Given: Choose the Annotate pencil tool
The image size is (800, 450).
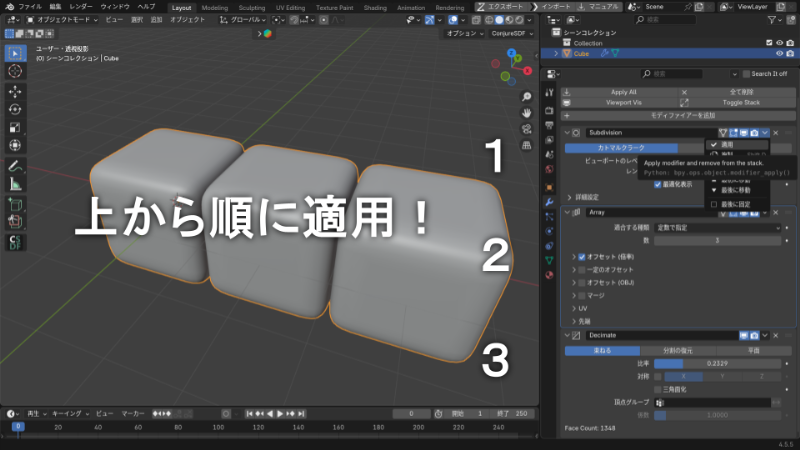Looking at the screenshot, I should (x=15, y=166).
